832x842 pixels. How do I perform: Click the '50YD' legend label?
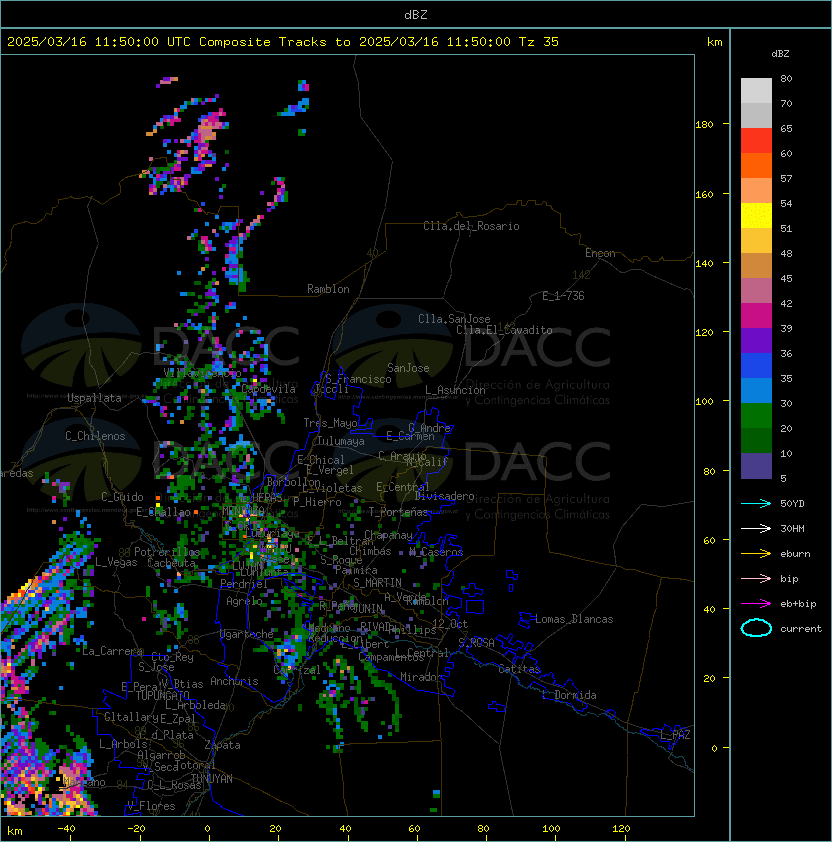[792, 504]
